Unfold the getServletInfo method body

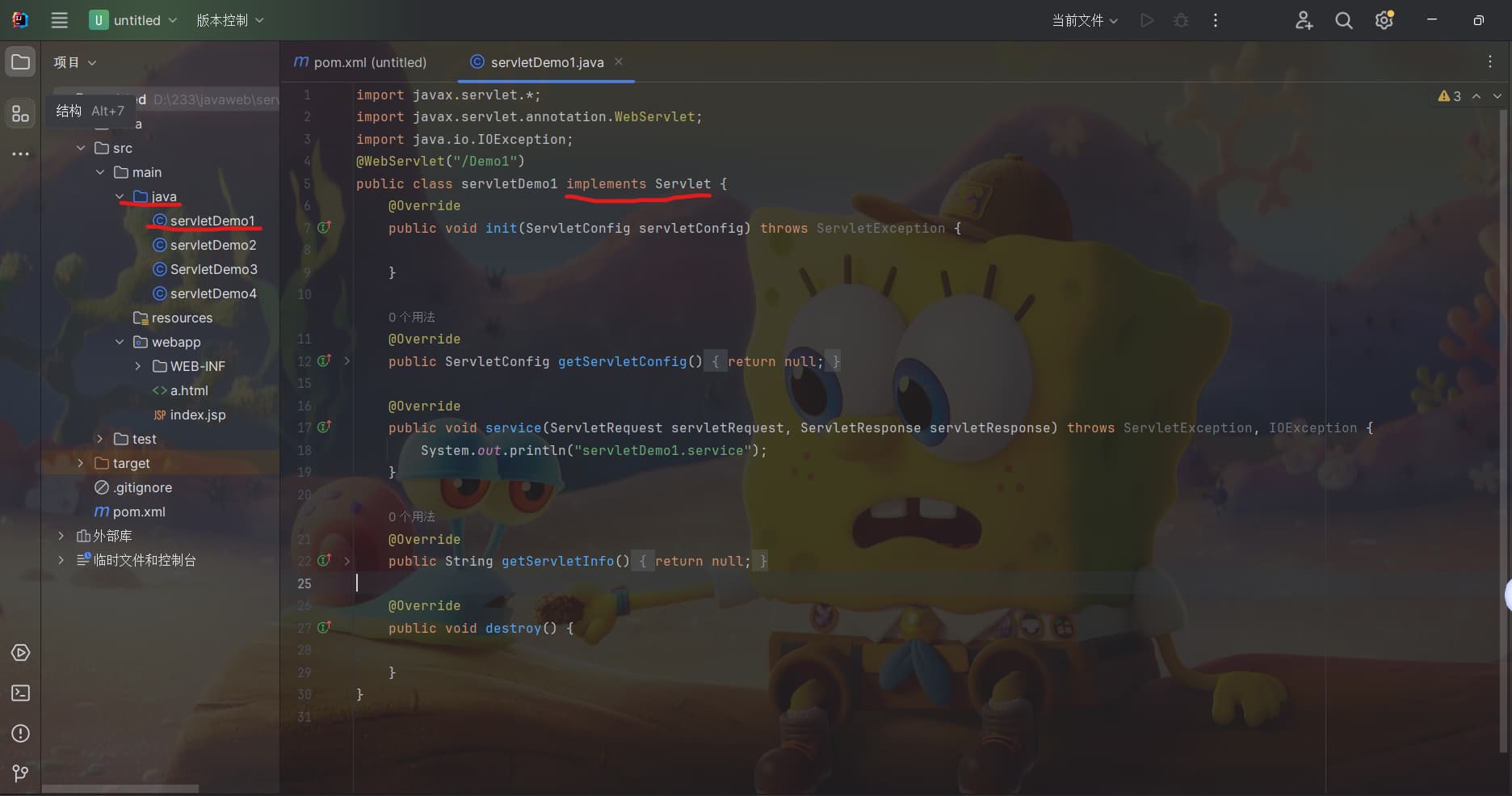pos(347,561)
